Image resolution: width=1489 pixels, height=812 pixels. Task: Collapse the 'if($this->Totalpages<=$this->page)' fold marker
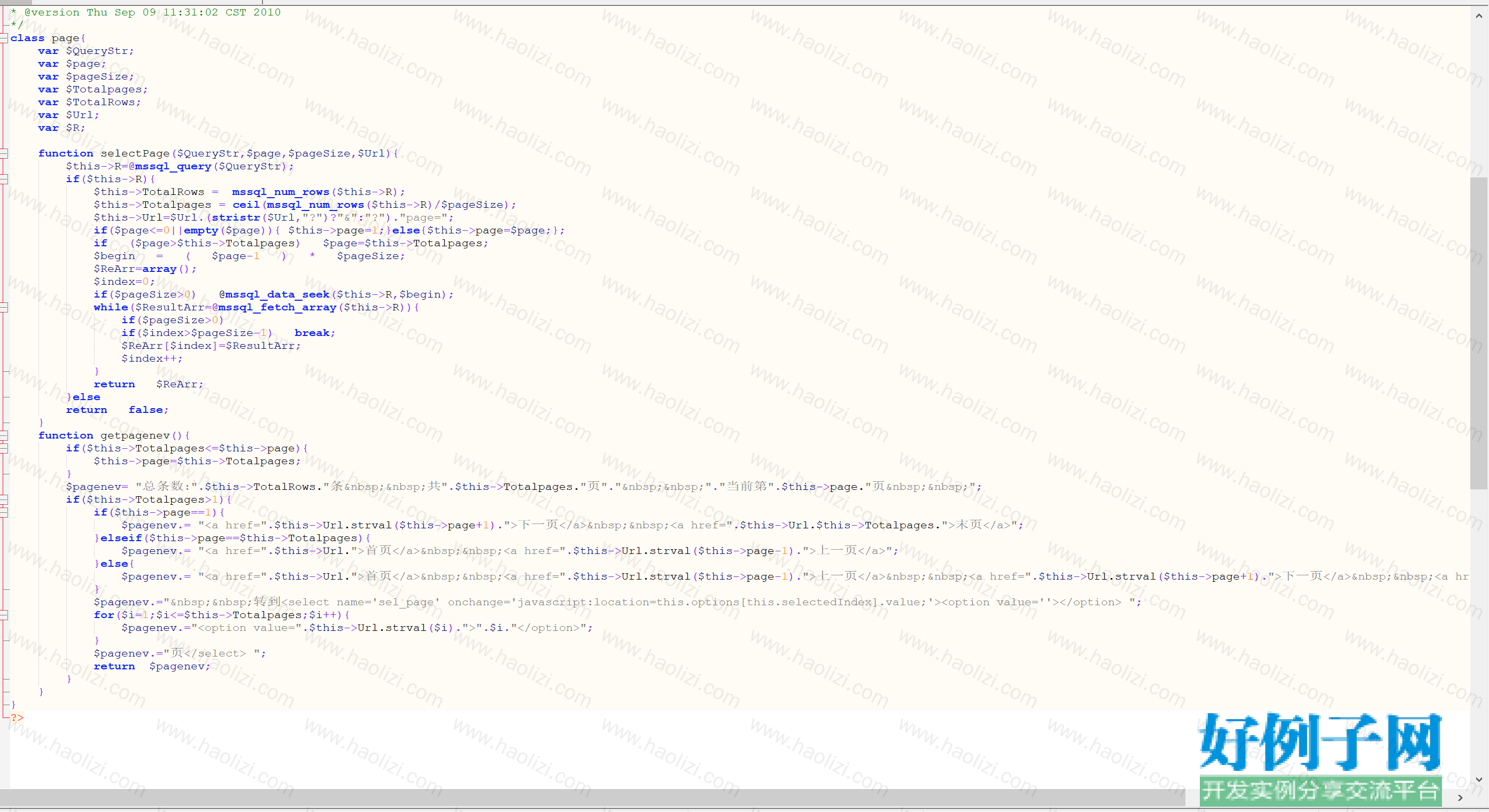pyautogui.click(x=4, y=449)
